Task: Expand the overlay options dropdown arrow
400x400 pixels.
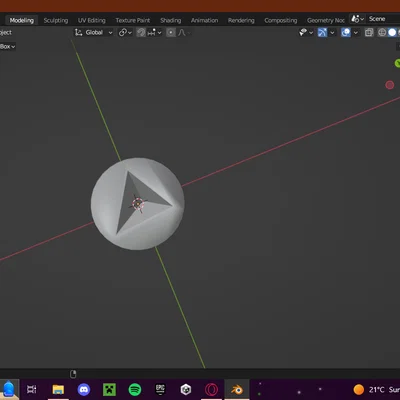Action: click(x=356, y=32)
